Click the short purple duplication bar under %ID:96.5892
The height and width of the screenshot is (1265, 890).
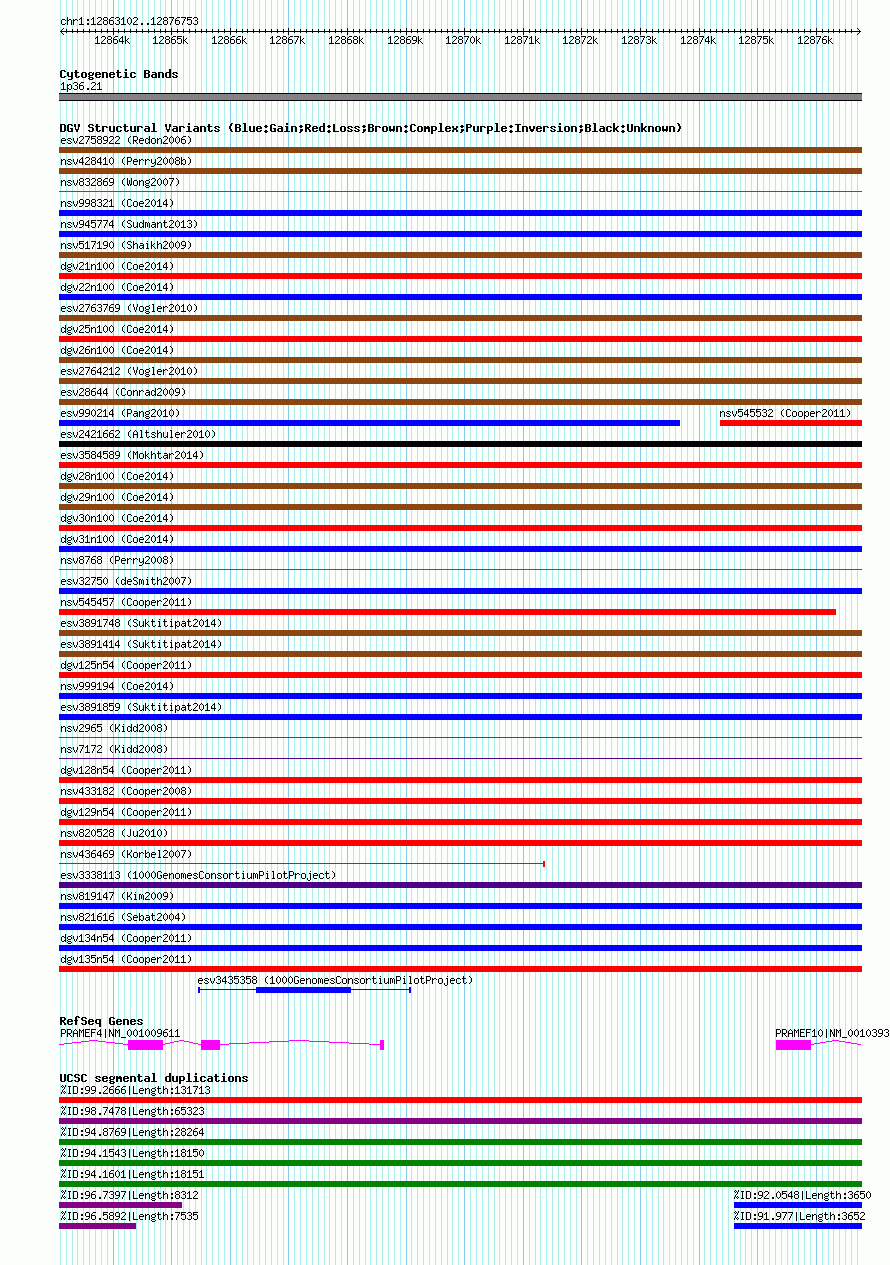pos(97,1226)
